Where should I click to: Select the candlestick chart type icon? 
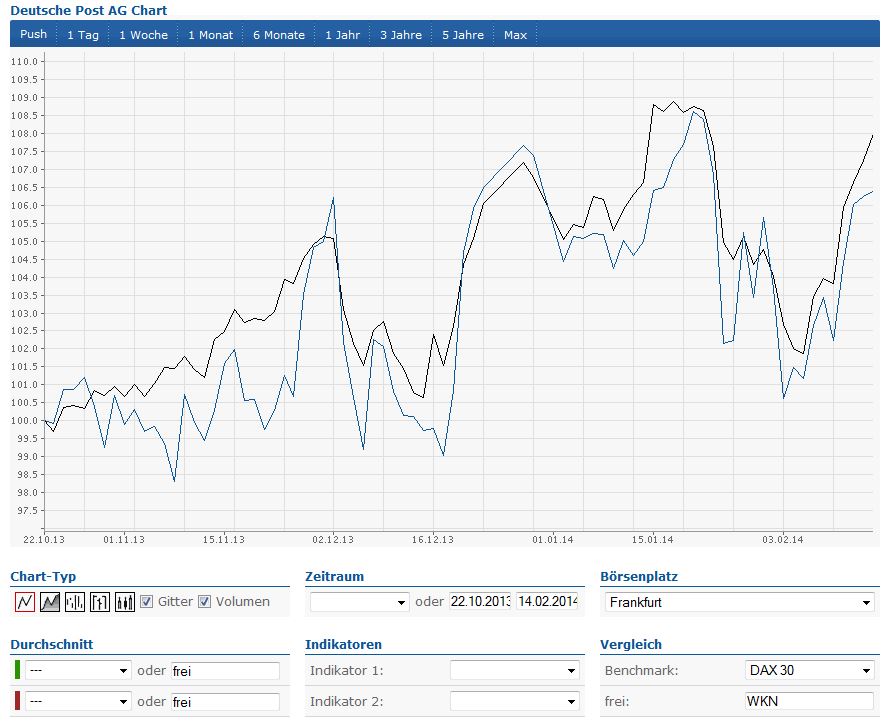pyautogui.click(x=125, y=602)
